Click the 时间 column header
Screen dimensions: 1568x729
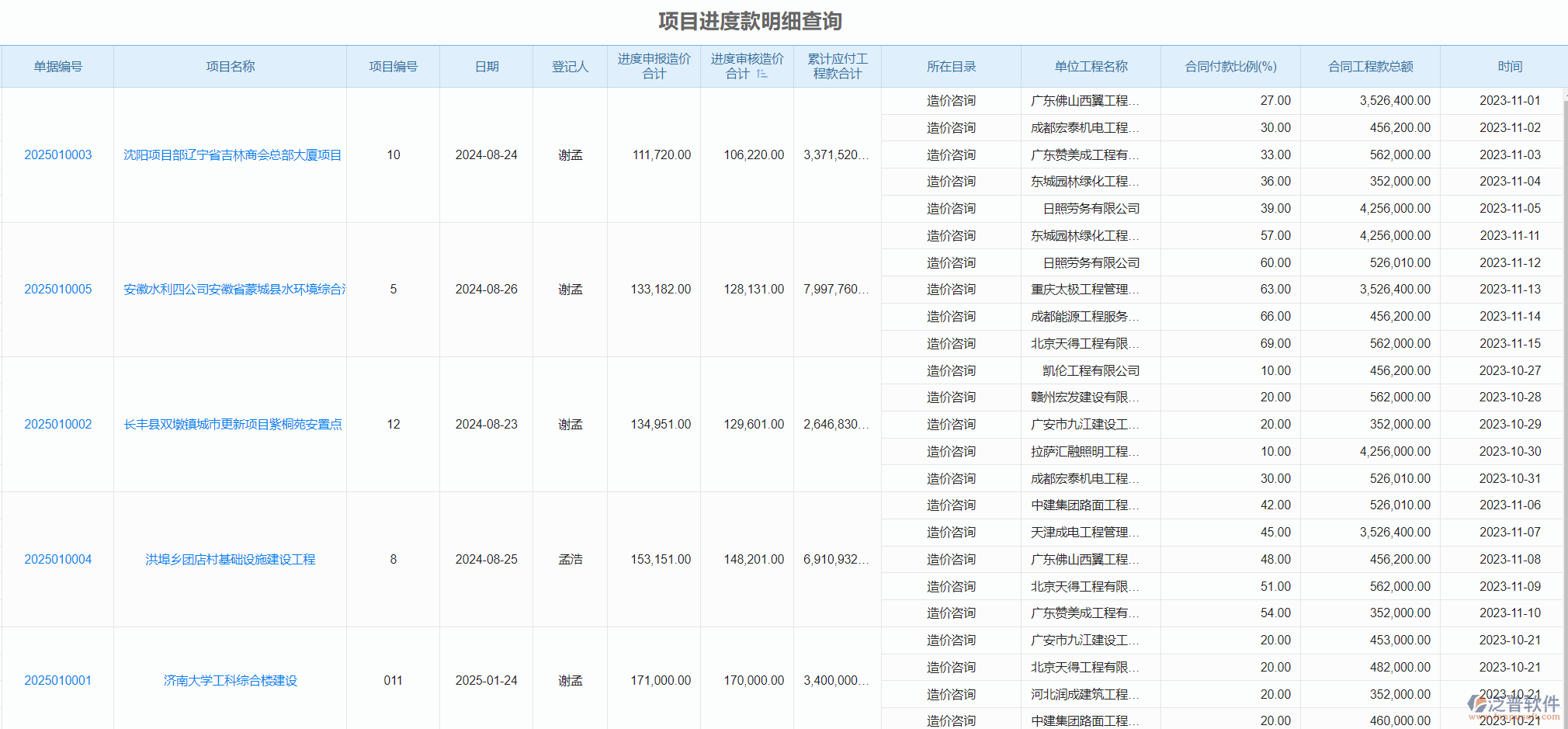coord(1510,67)
